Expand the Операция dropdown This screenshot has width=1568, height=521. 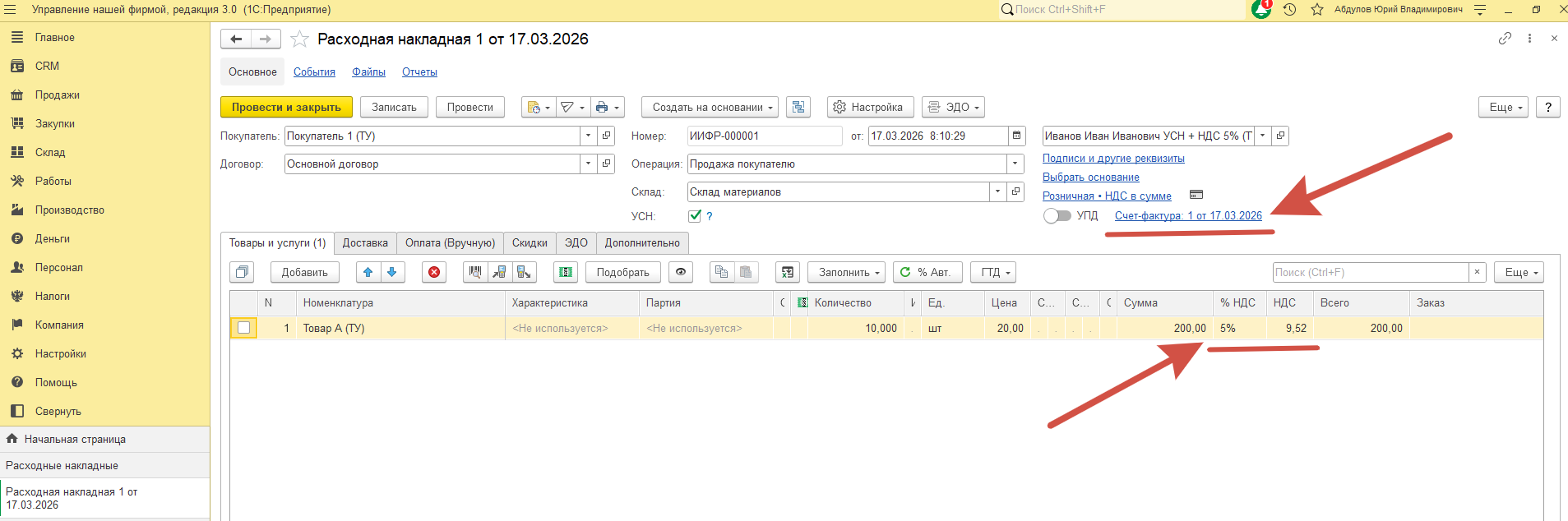pos(1015,164)
